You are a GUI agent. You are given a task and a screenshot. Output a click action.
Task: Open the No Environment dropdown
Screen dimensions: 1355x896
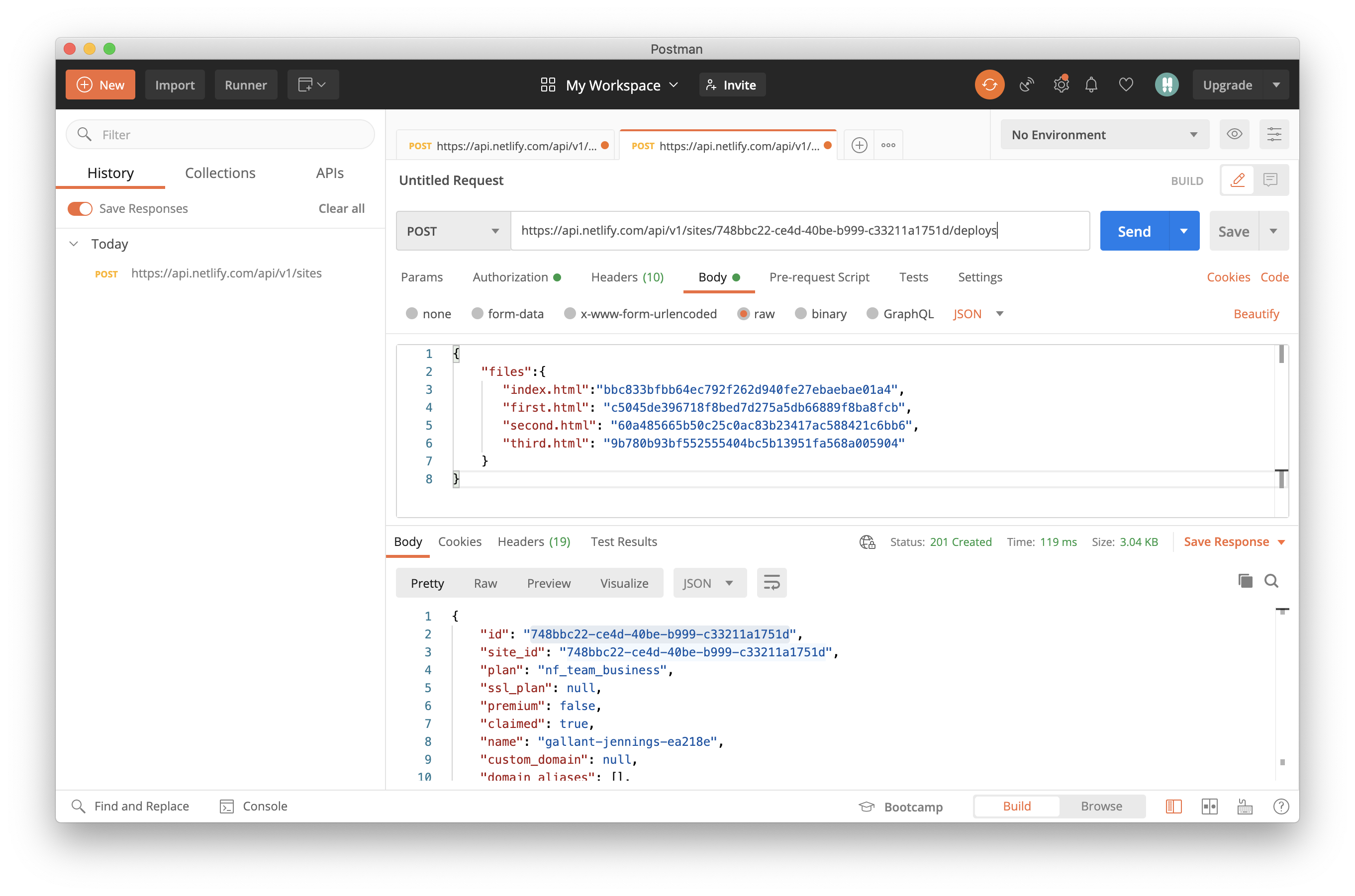coord(1103,134)
